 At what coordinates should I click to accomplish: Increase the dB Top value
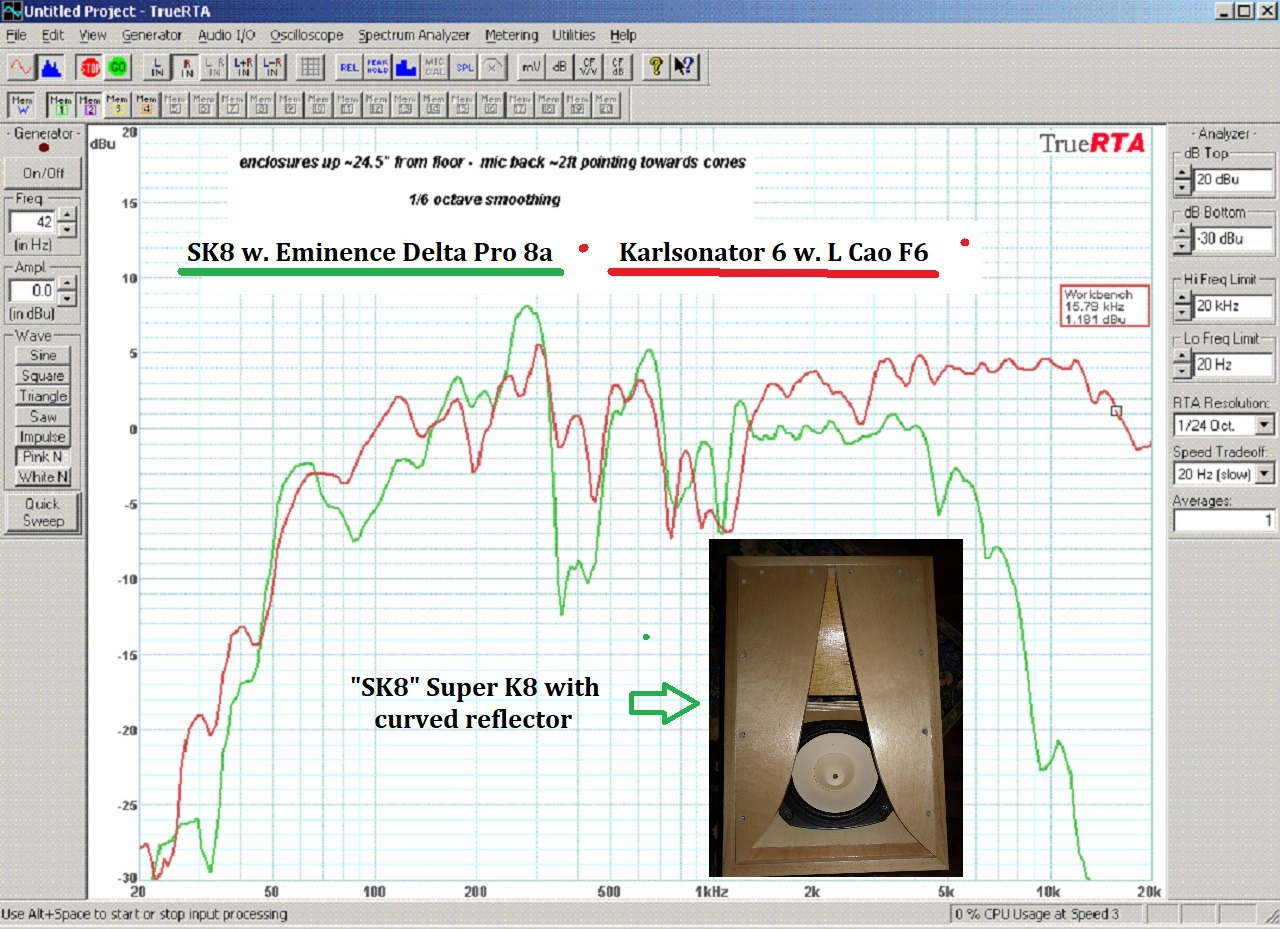point(1183,174)
